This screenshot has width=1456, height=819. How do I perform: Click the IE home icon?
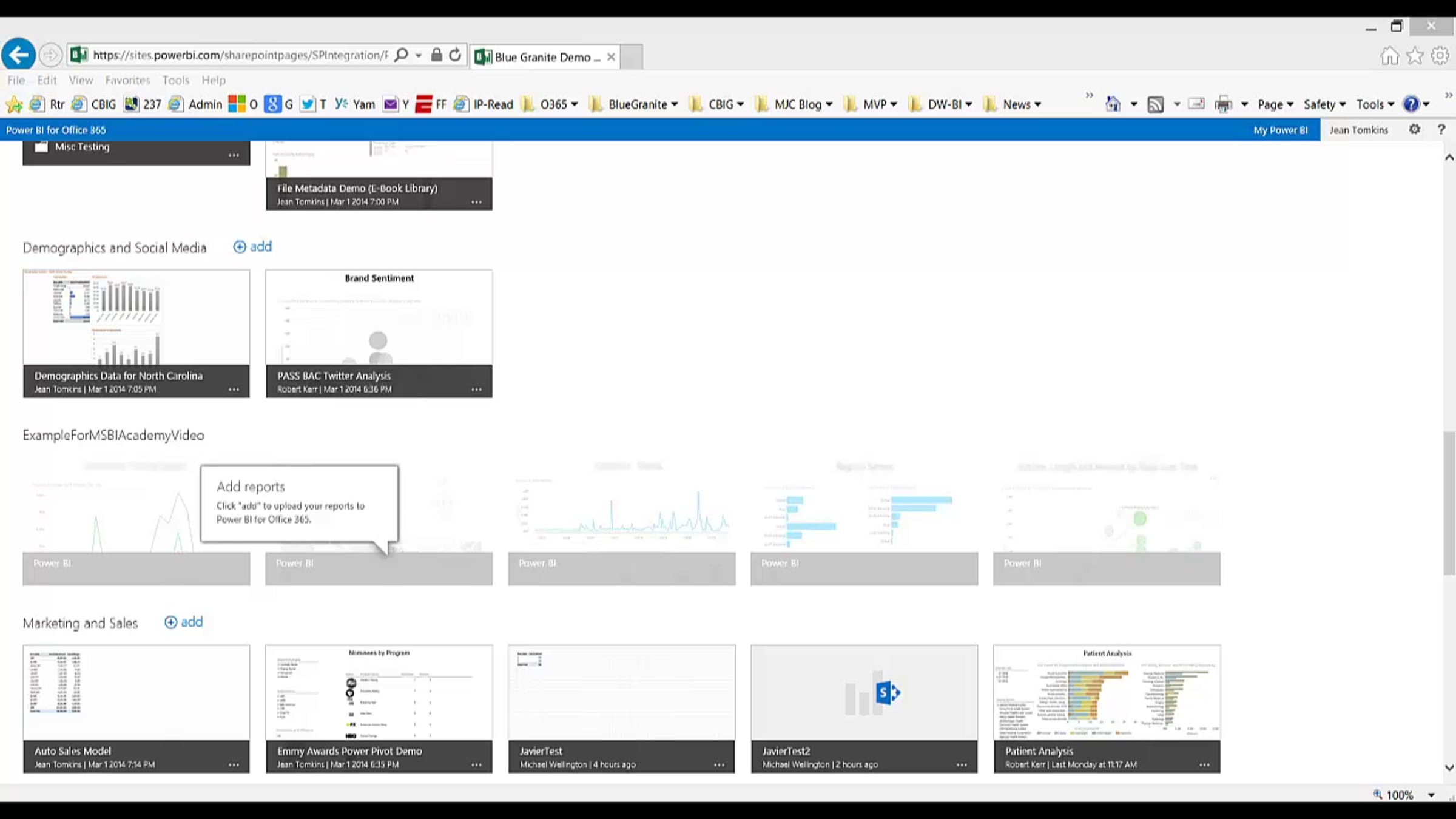click(1389, 56)
